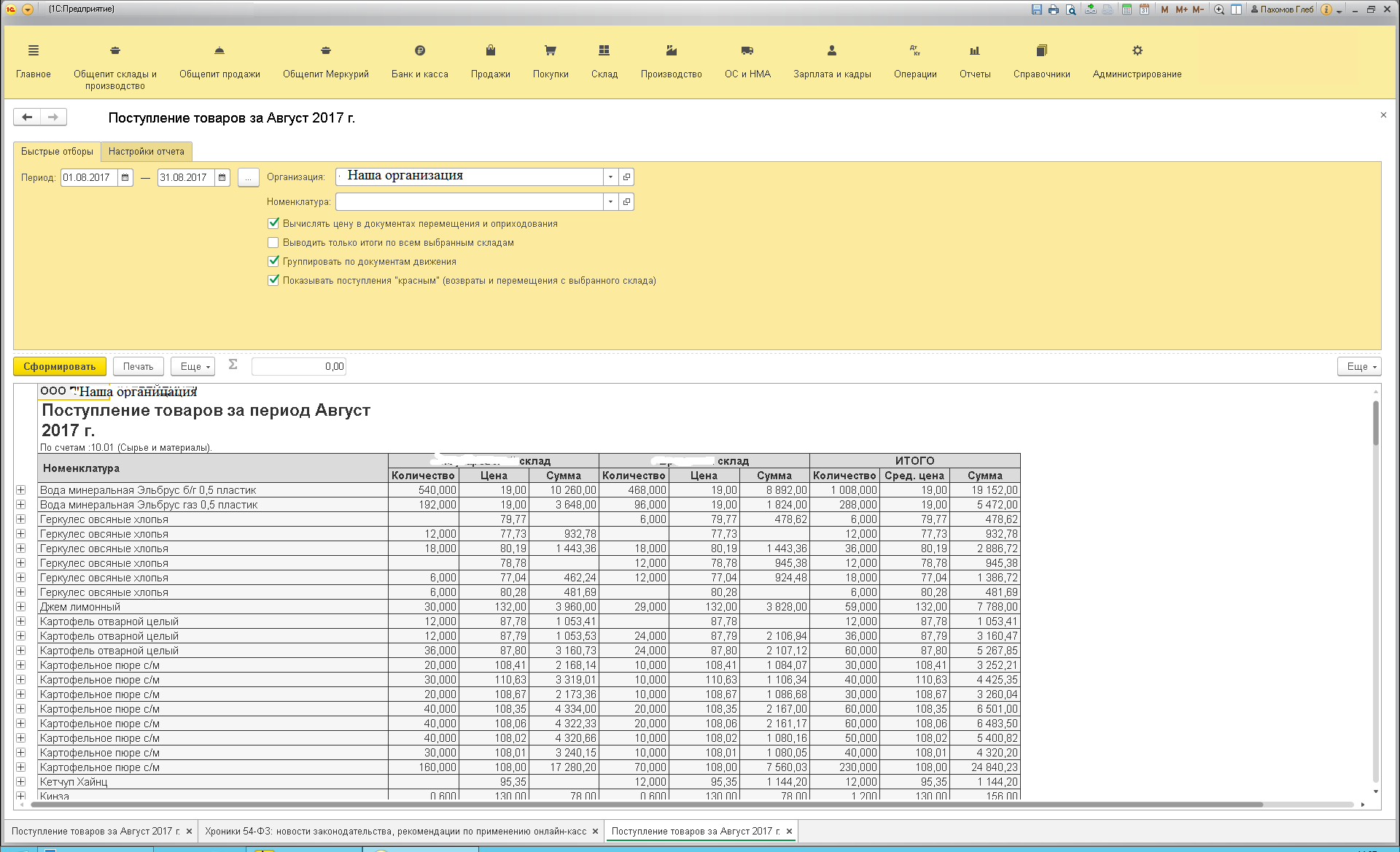Open the Организация dropdown arrow

(x=610, y=177)
